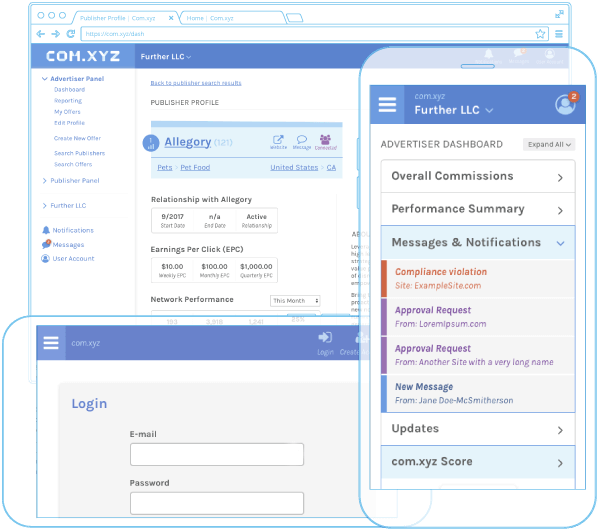This screenshot has height=530, width=600.
Task: Click the Allegory publisher name link
Action: [x=188, y=142]
